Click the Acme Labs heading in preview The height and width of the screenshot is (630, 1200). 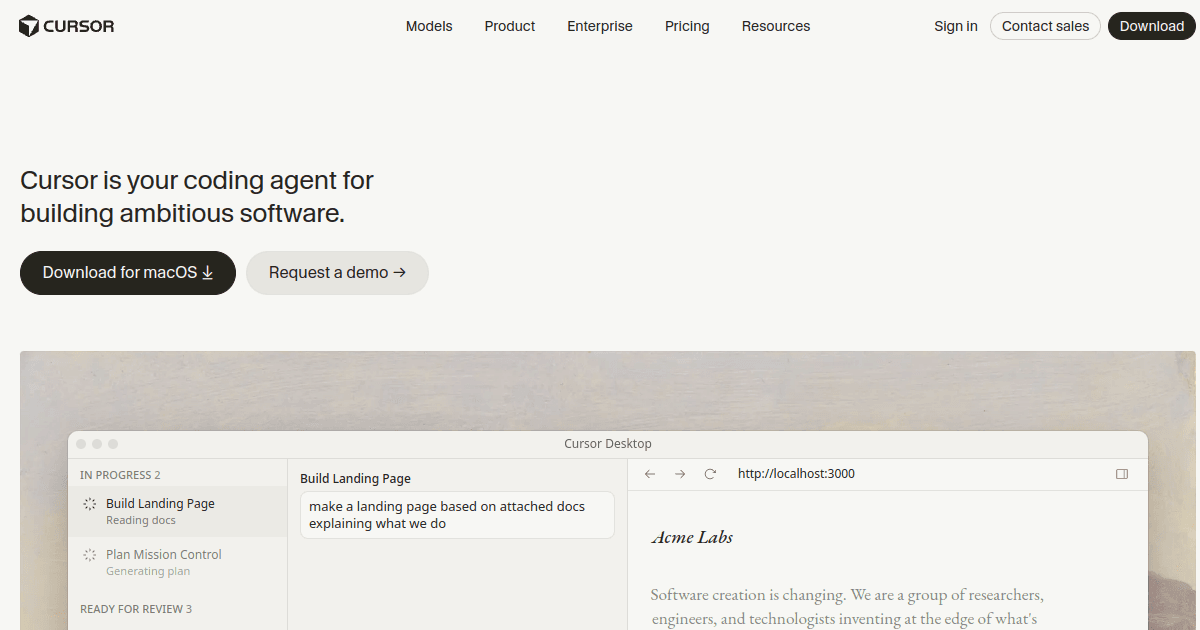[692, 537]
